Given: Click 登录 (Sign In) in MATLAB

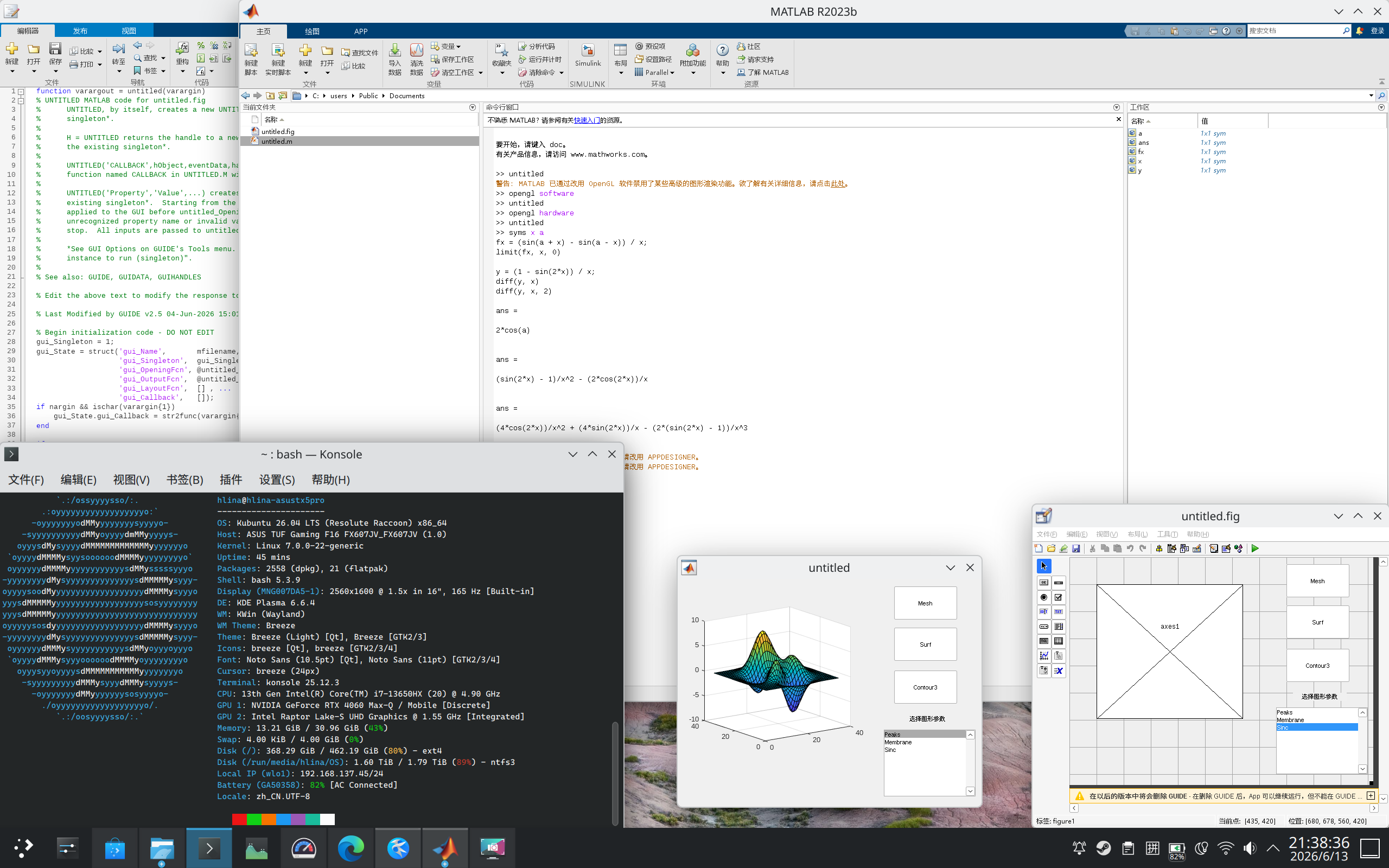Looking at the screenshot, I should [x=1378, y=31].
